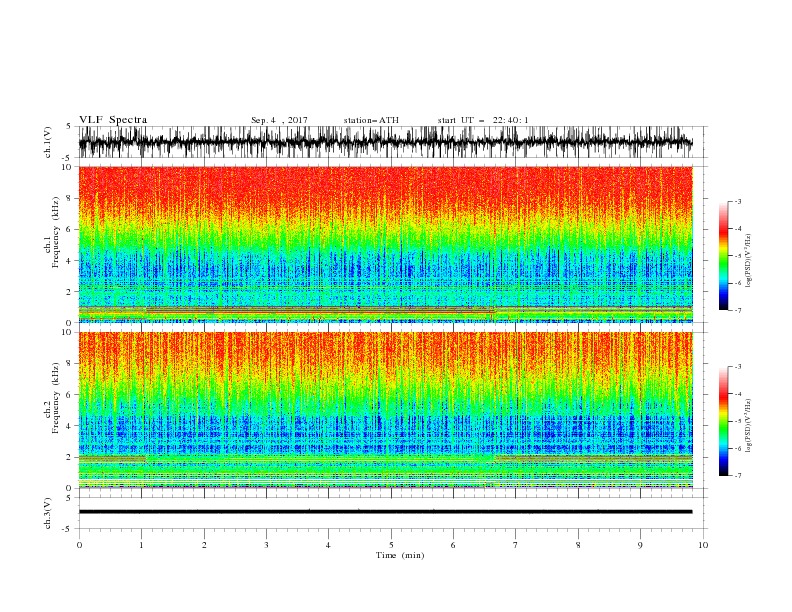Click the "ch.1(V)" waveform axis label

coord(48,142)
